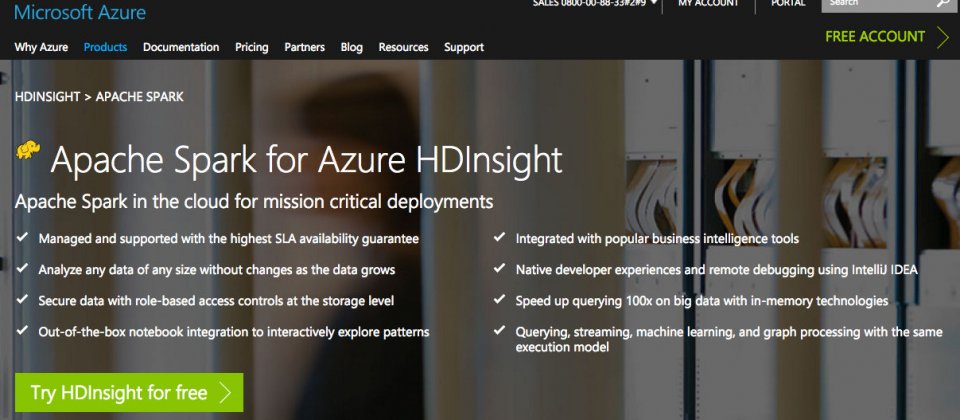The height and width of the screenshot is (420, 960).
Task: Open the HDINSIGHT breadcrumb link
Action: (47, 97)
